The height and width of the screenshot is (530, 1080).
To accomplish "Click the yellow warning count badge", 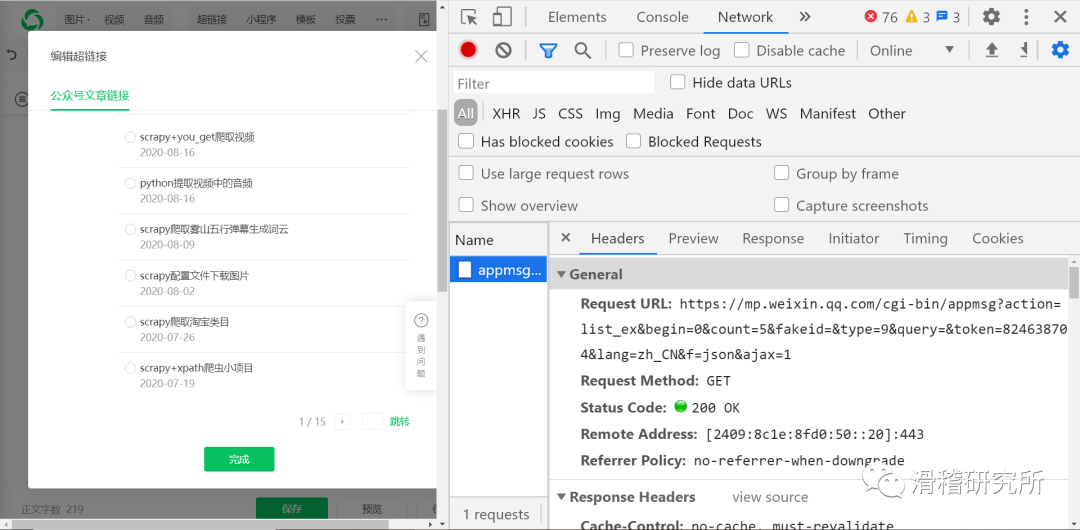I will [917, 17].
